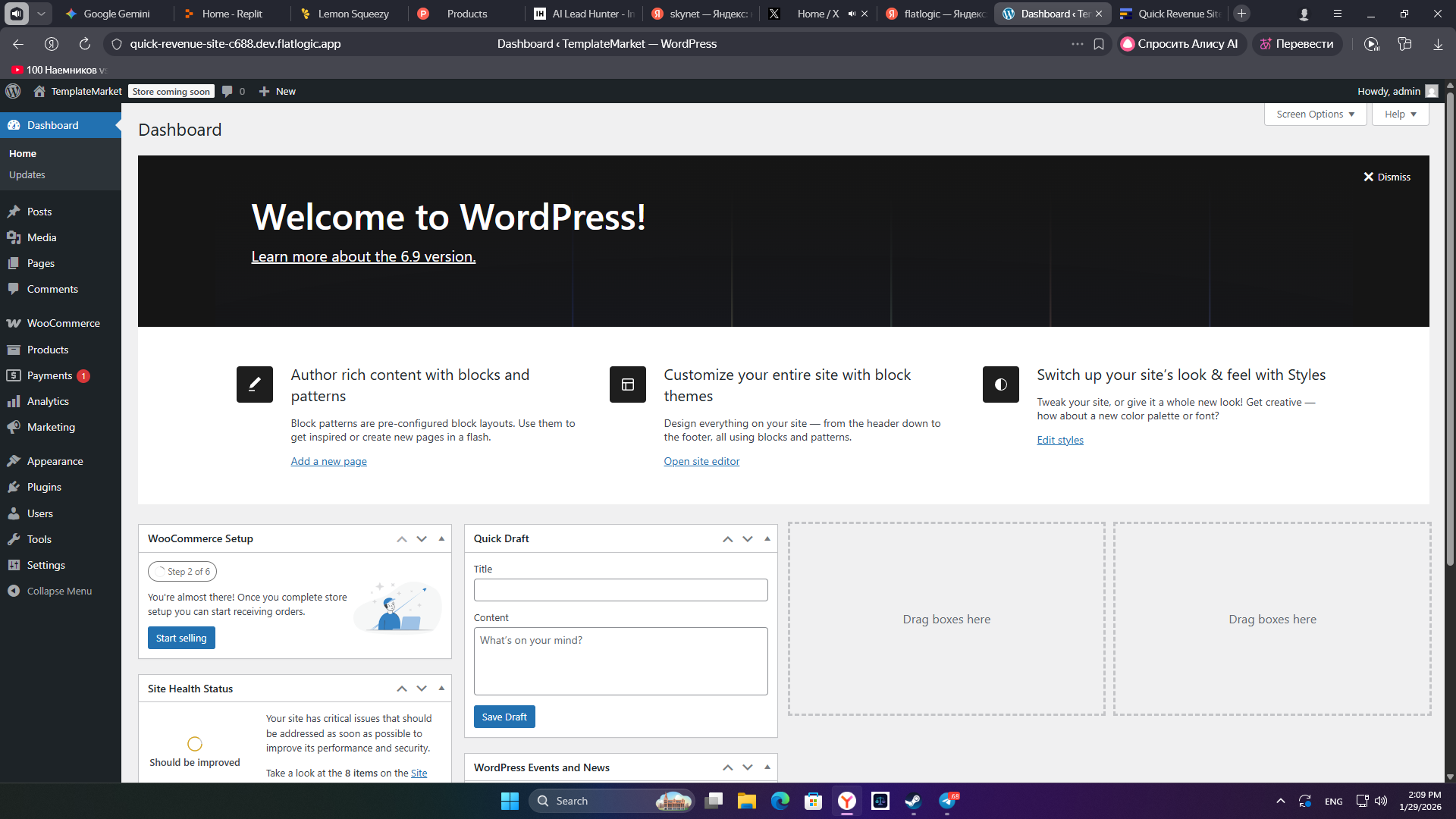Screen dimensions: 1456x819
Task: Open the Updates submenu item
Action: coord(27,174)
